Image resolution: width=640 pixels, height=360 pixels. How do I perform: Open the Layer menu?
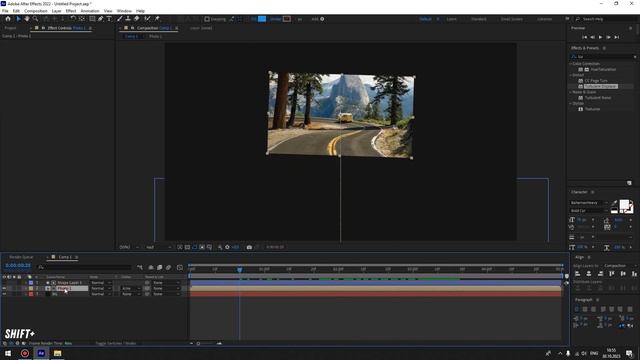coord(57,11)
